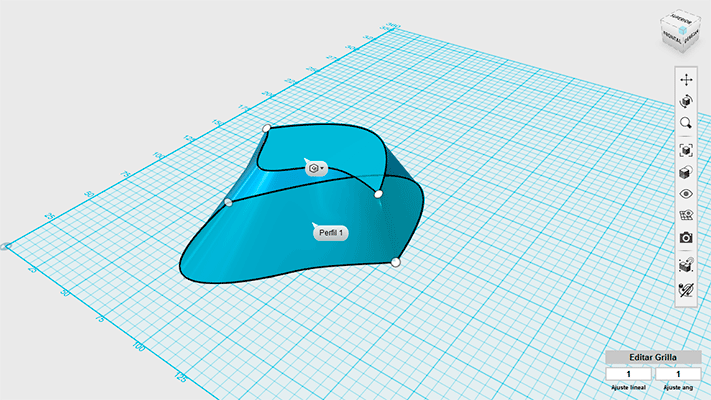Image resolution: width=711 pixels, height=400 pixels.
Task: Select the left middle white handle point
Action: [229, 202]
